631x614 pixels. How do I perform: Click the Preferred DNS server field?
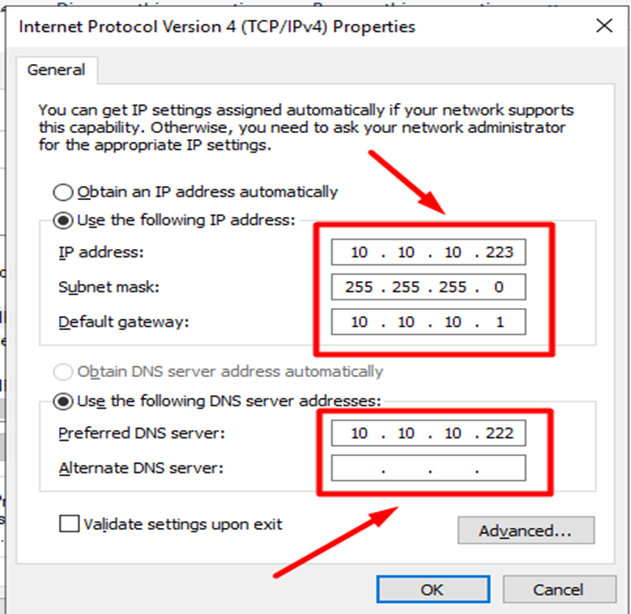[x=429, y=432]
